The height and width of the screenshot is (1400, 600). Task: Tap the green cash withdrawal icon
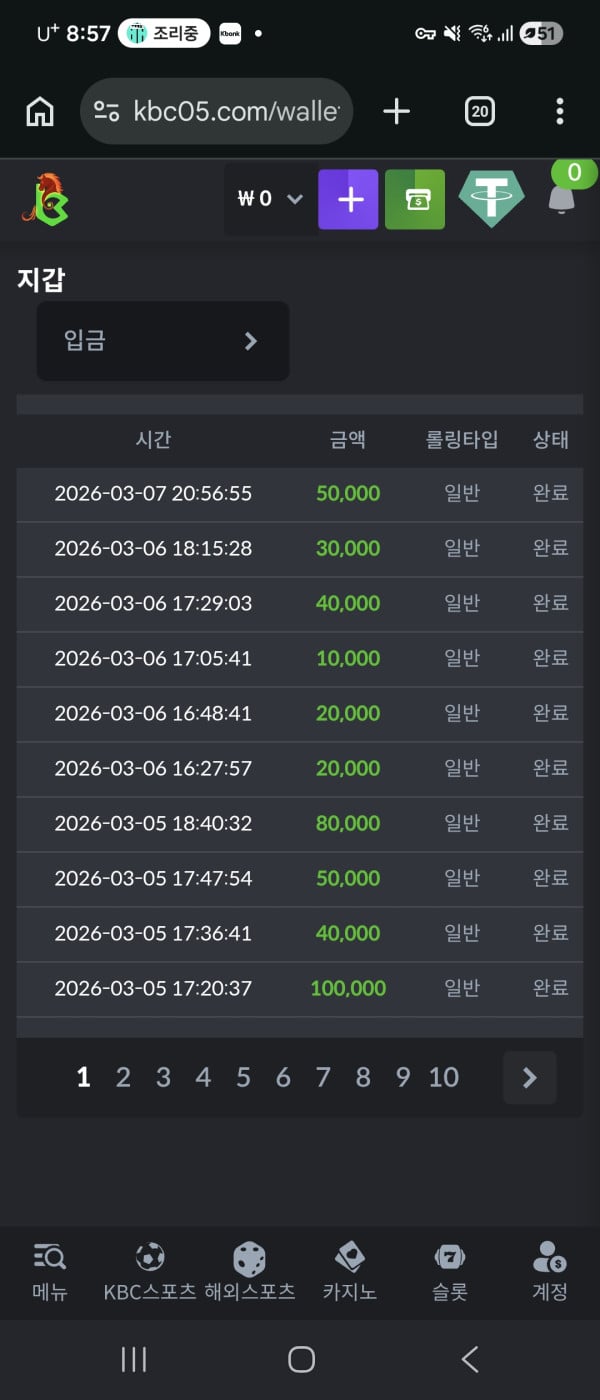[415, 200]
